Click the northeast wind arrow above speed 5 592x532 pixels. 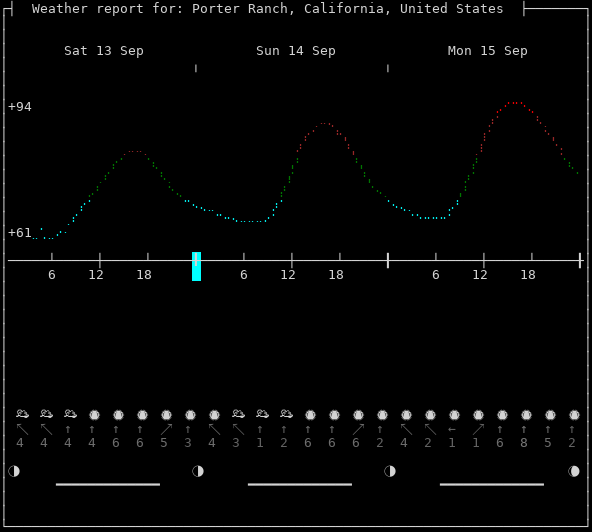(x=166, y=429)
